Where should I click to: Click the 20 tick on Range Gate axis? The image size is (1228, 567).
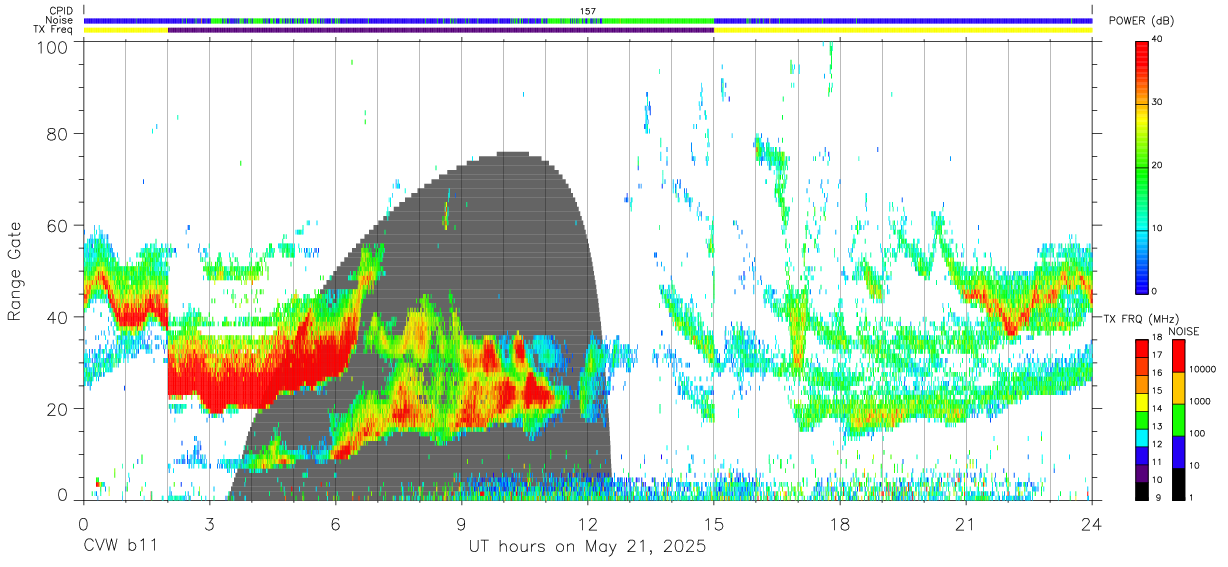point(58,409)
